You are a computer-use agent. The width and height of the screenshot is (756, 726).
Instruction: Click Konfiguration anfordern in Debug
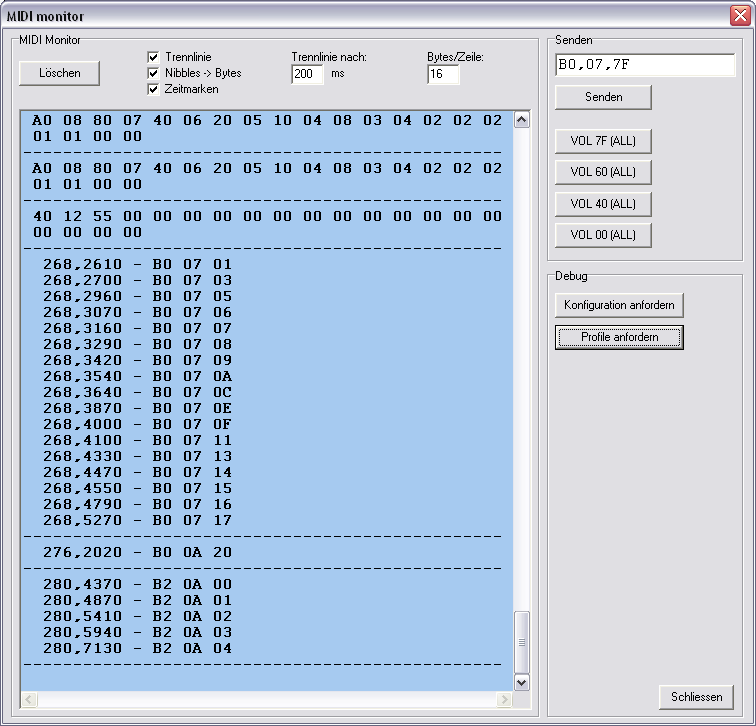pyautogui.click(x=619, y=305)
